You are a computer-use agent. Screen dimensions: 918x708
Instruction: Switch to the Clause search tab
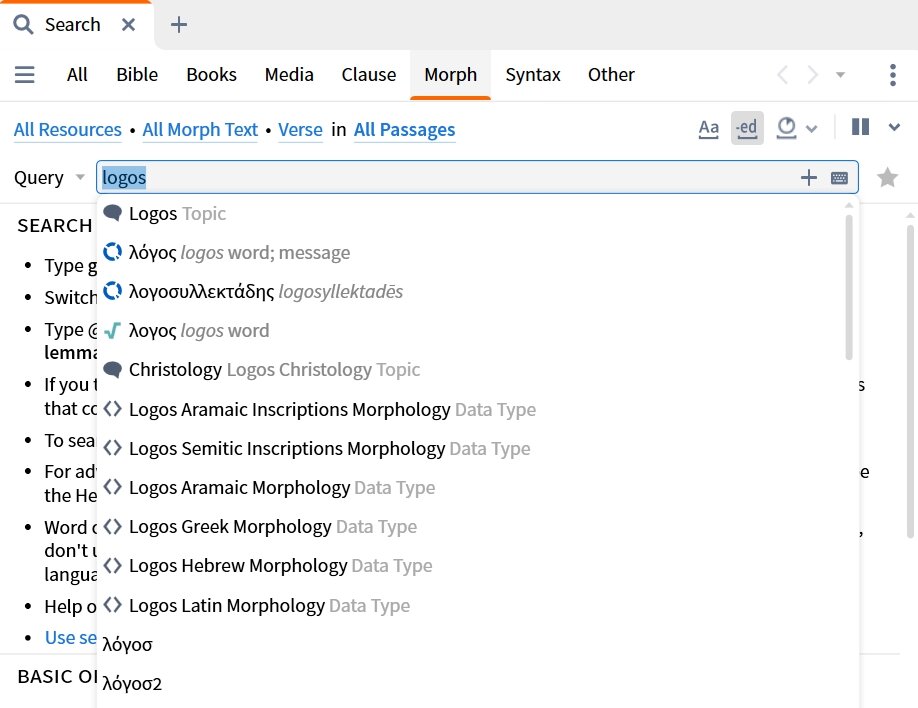[x=369, y=75]
